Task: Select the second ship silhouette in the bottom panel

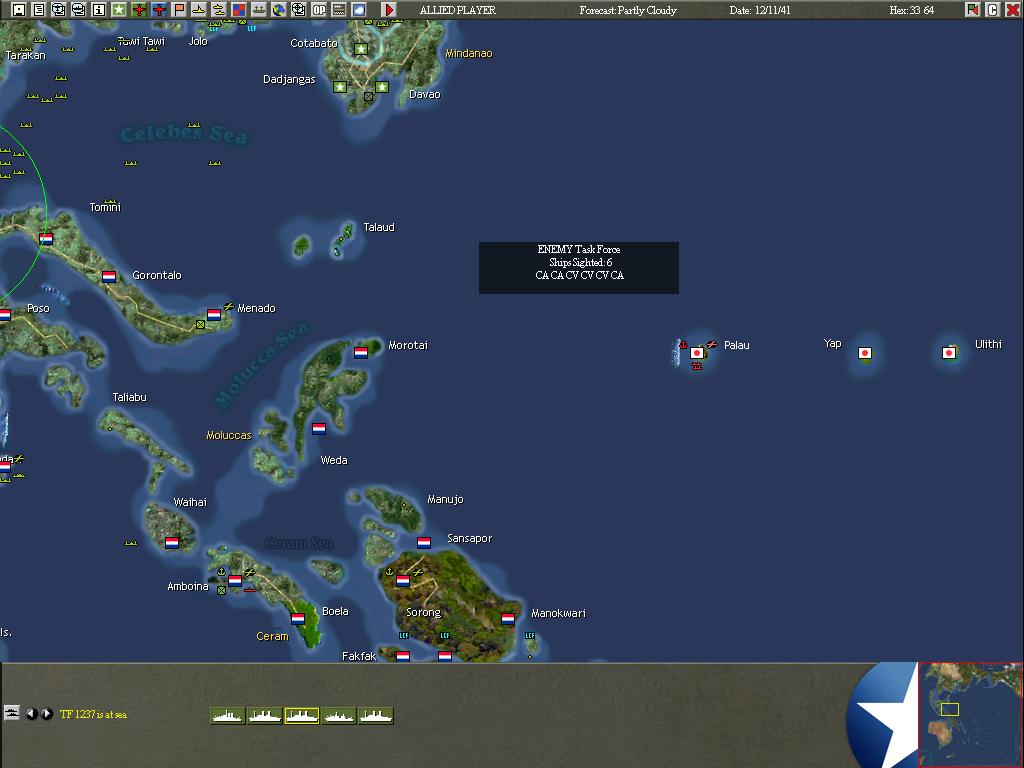Action: [x=264, y=716]
